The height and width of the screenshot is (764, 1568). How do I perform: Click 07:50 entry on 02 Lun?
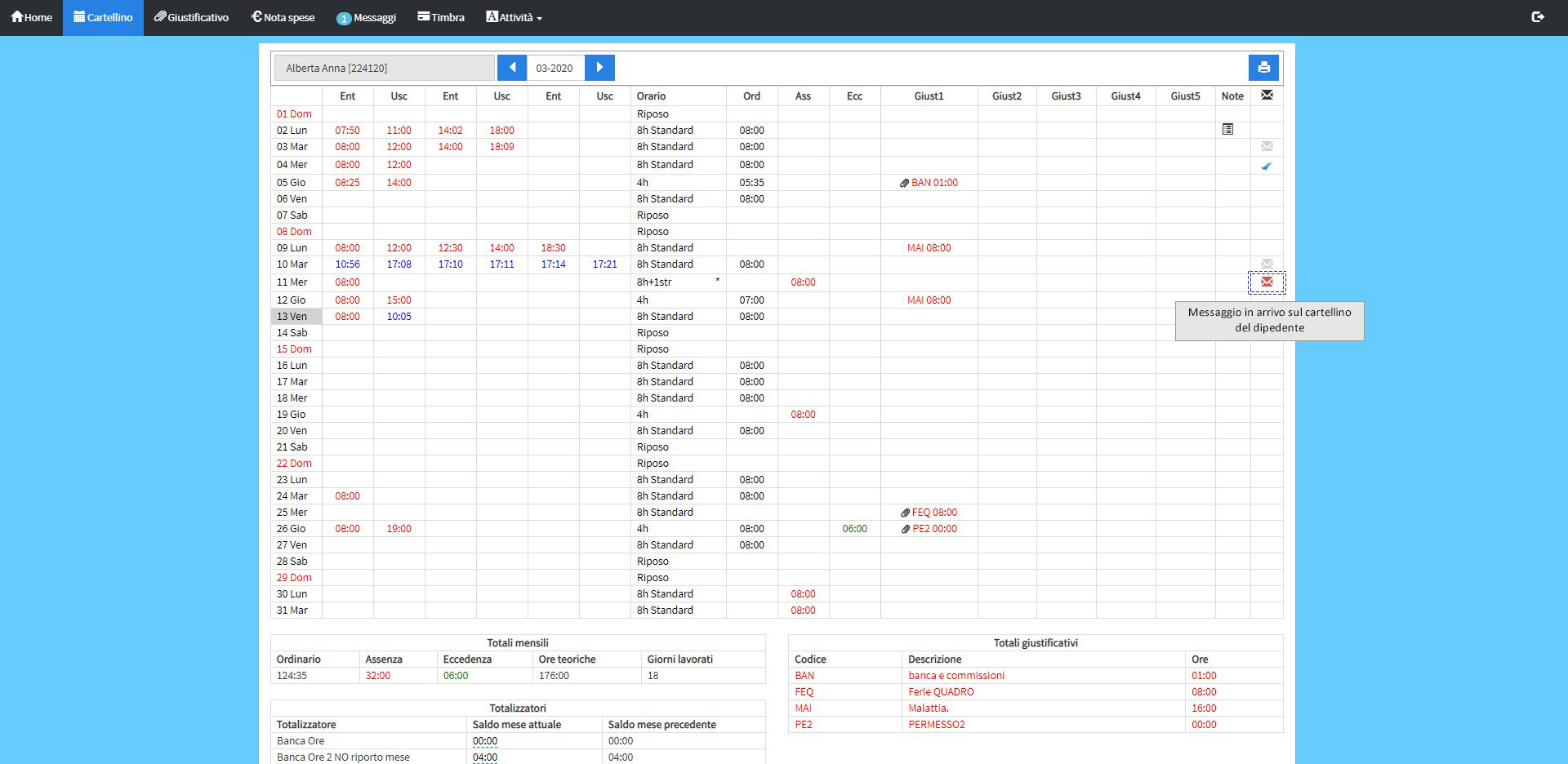(x=347, y=131)
